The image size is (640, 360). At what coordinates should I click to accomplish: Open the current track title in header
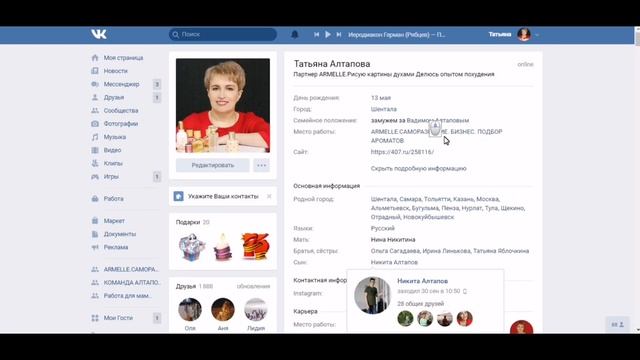396,35
